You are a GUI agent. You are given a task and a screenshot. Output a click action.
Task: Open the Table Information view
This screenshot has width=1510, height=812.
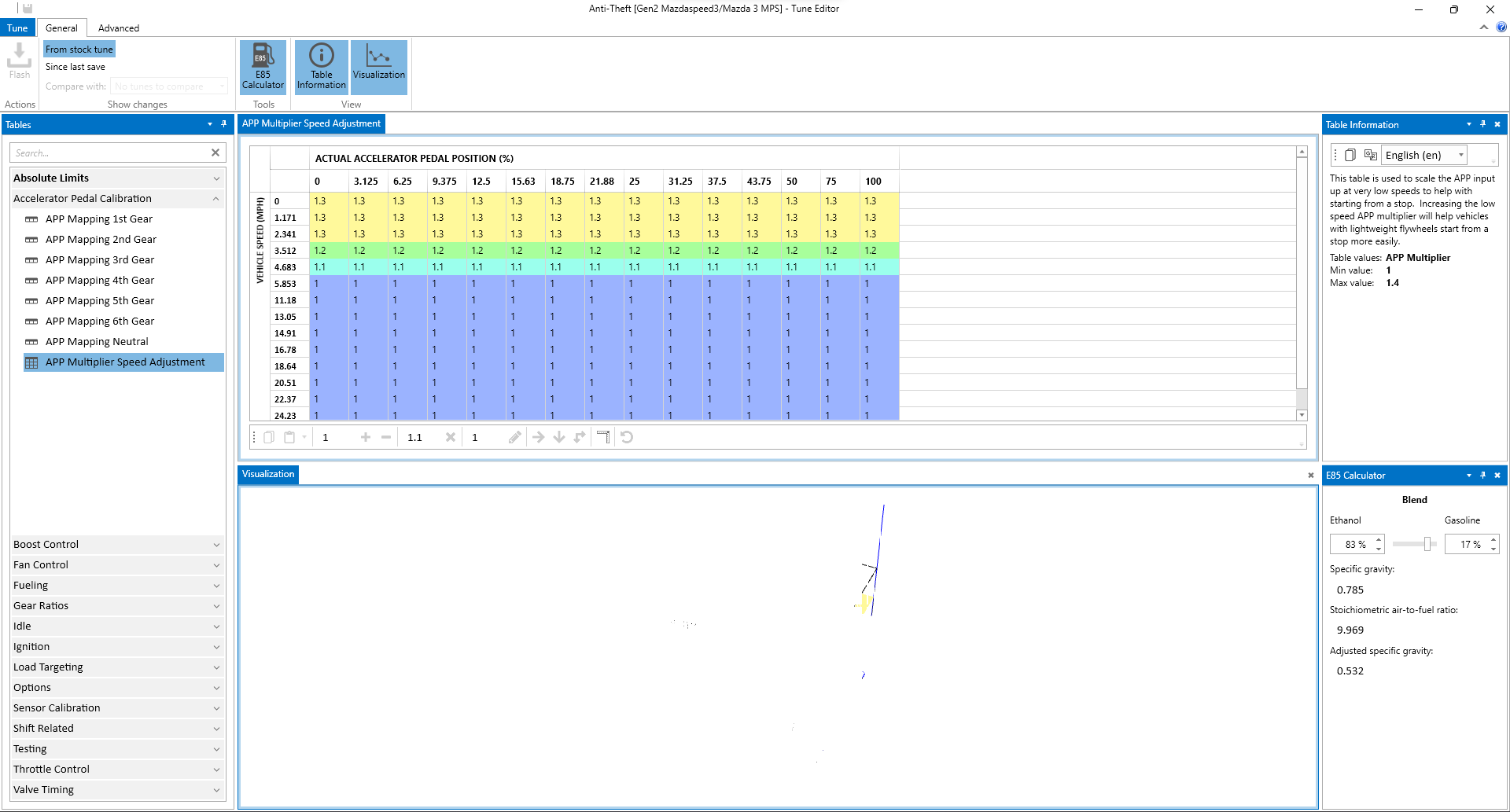[321, 67]
